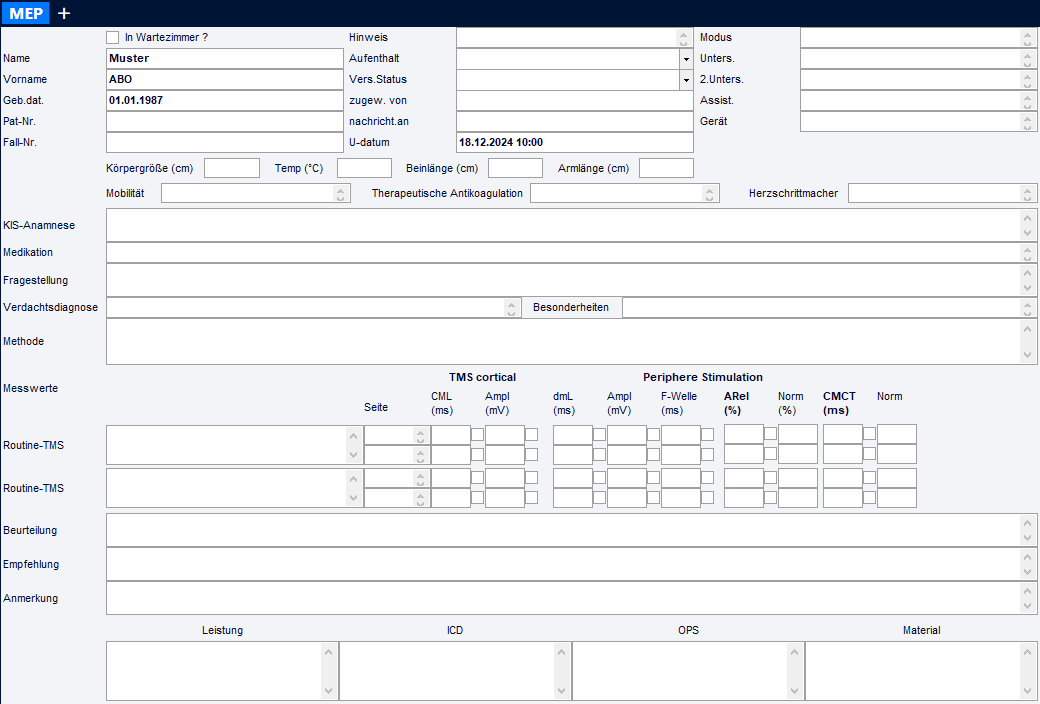Open Therapeutische Antikoagulation selector arrows
1040x704 pixels.
pos(709,193)
